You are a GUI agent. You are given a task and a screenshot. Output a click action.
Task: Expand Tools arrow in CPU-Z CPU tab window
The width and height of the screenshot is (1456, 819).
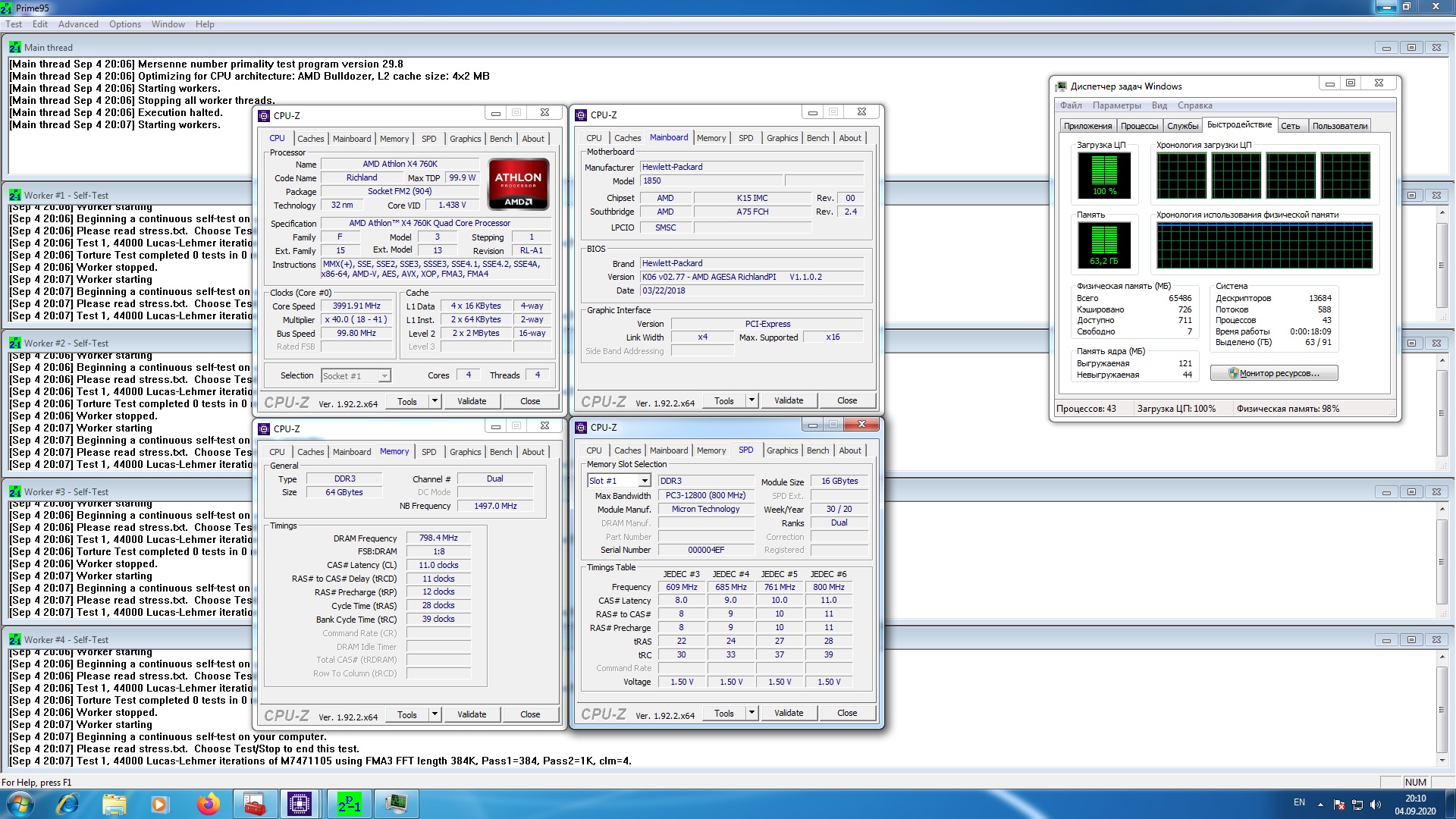[x=435, y=401]
